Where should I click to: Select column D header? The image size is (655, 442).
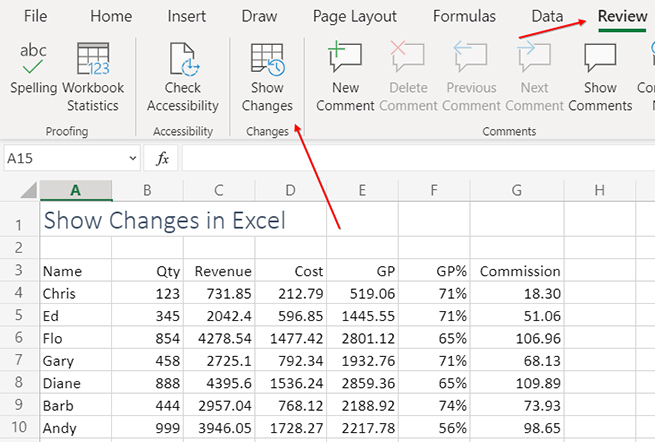tap(291, 191)
